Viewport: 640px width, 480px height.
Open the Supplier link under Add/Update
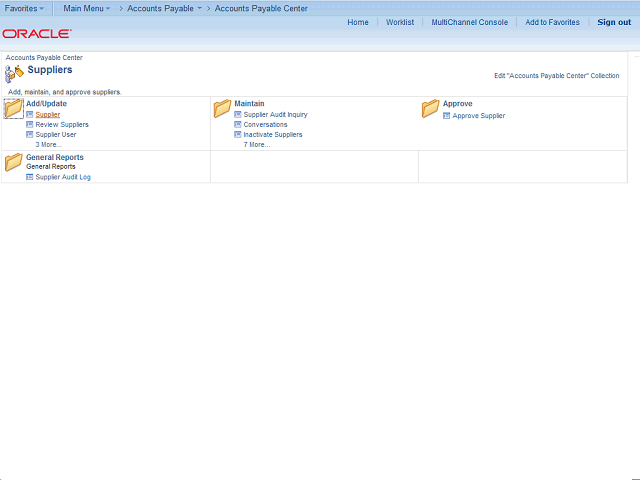coord(48,115)
